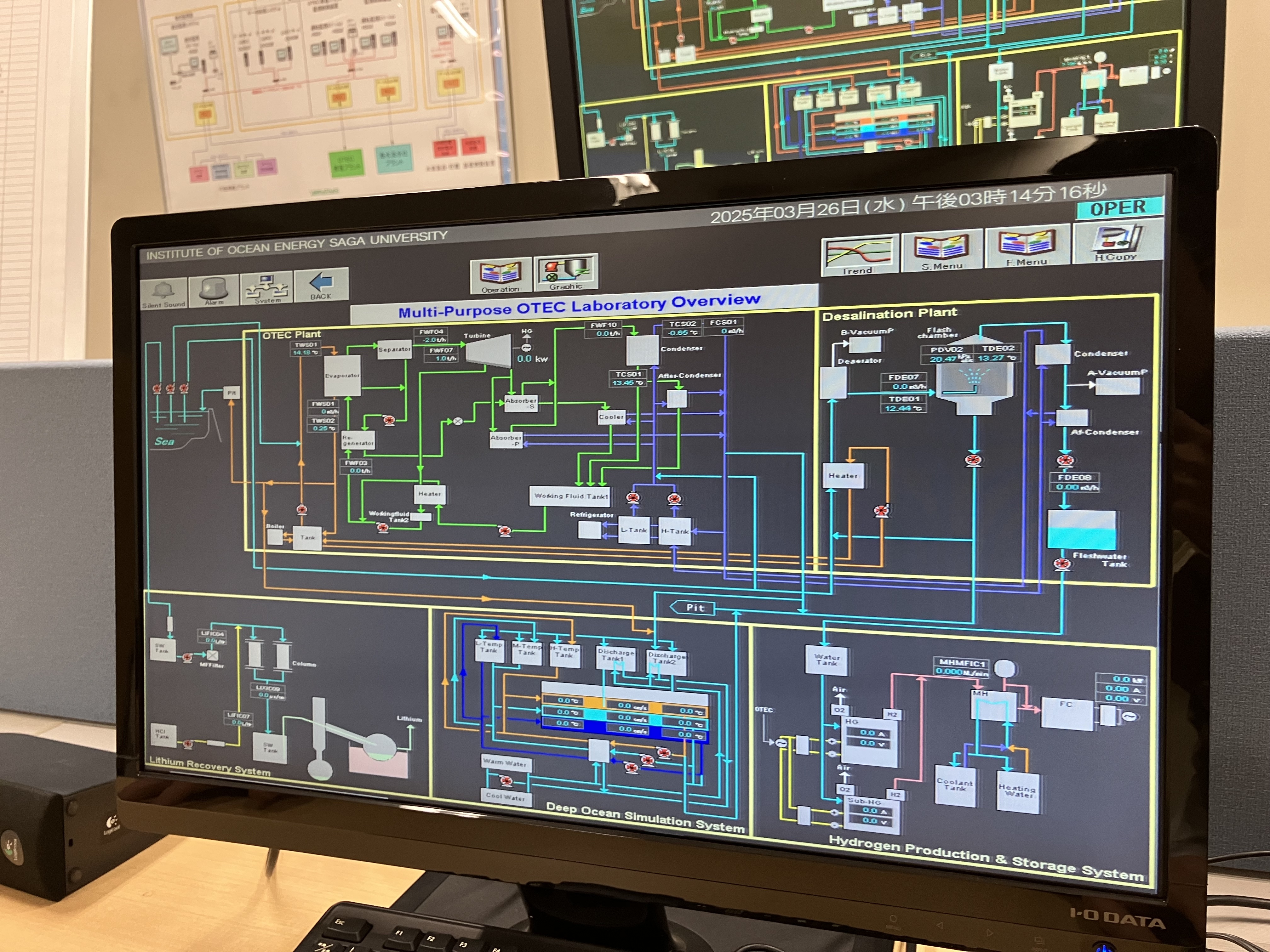
Task: Click the MF Filter symbol
Action: [x=212, y=655]
